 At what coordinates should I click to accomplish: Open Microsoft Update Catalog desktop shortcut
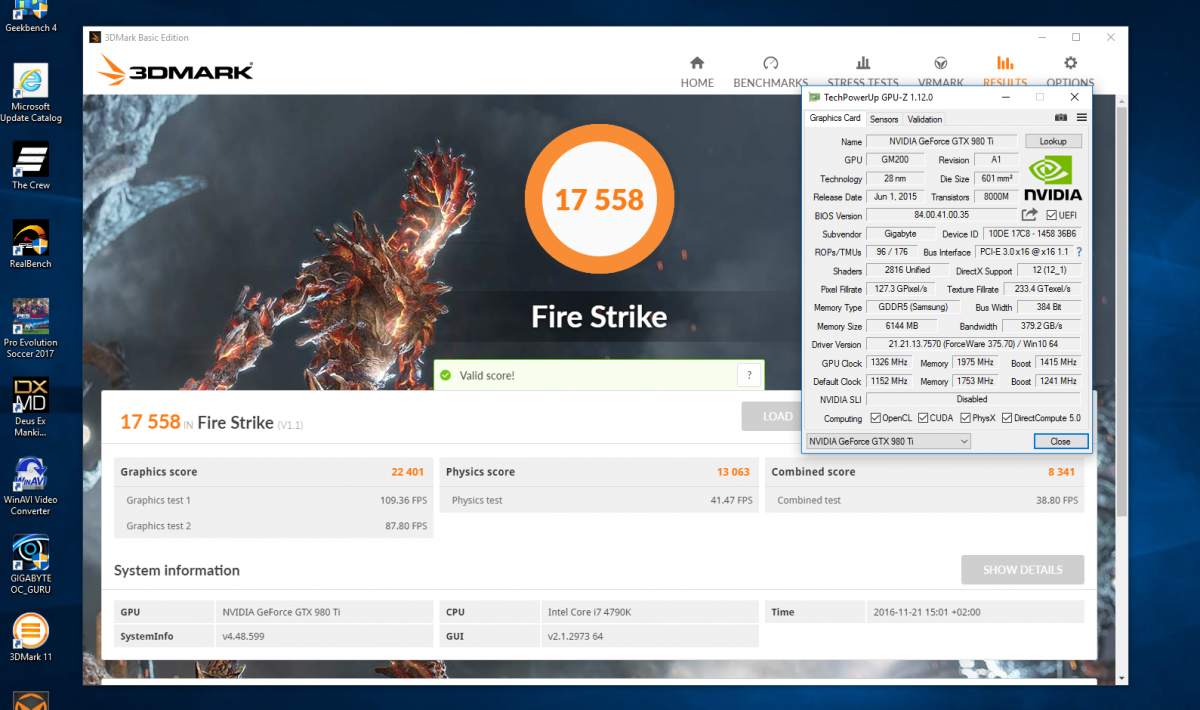(31, 94)
